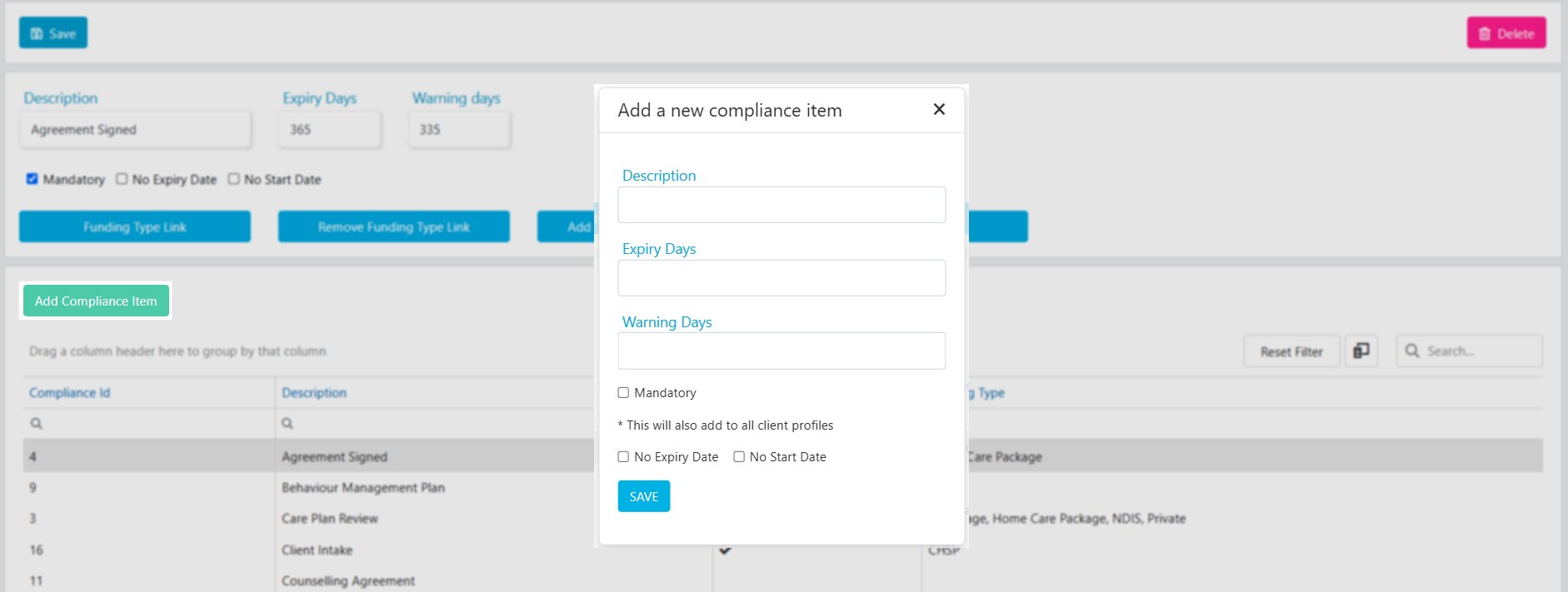Click the background Description field with Agreement Signed
Screen dimensions: 1568x592
click(x=135, y=130)
